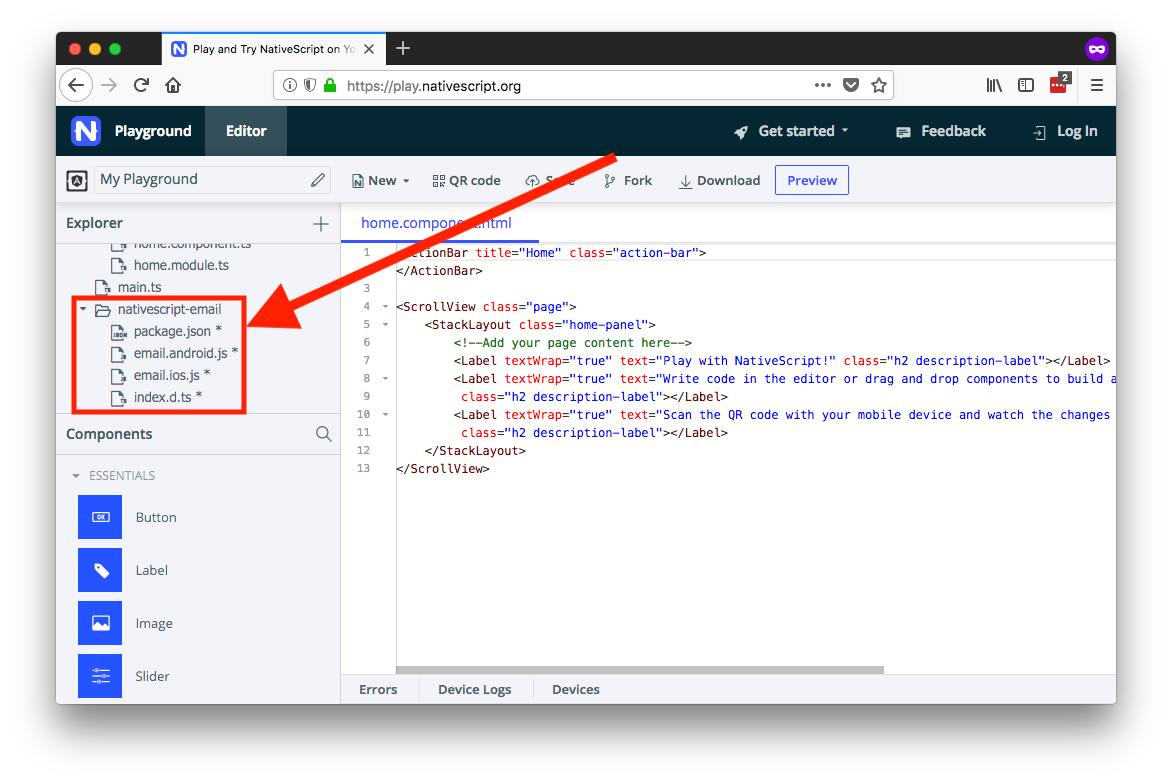The image size is (1172, 784).
Task: Click the browser forward arrow
Action: point(109,85)
